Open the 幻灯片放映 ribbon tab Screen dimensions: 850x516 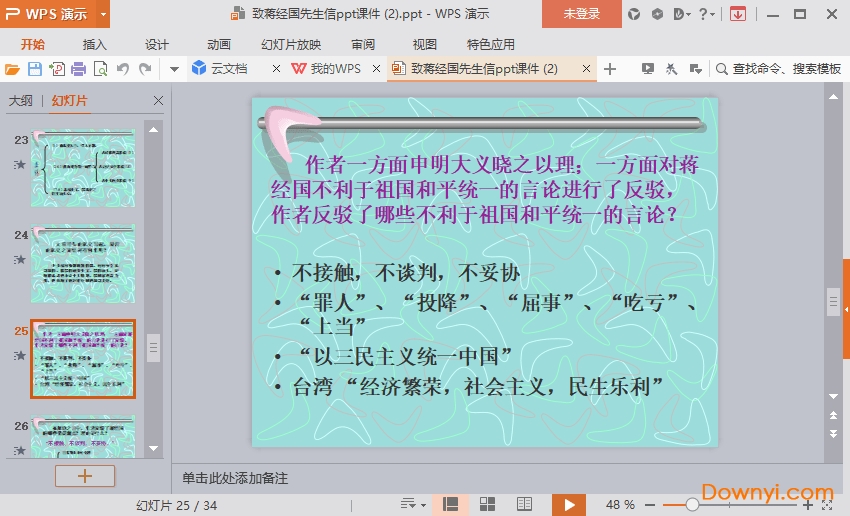click(291, 44)
